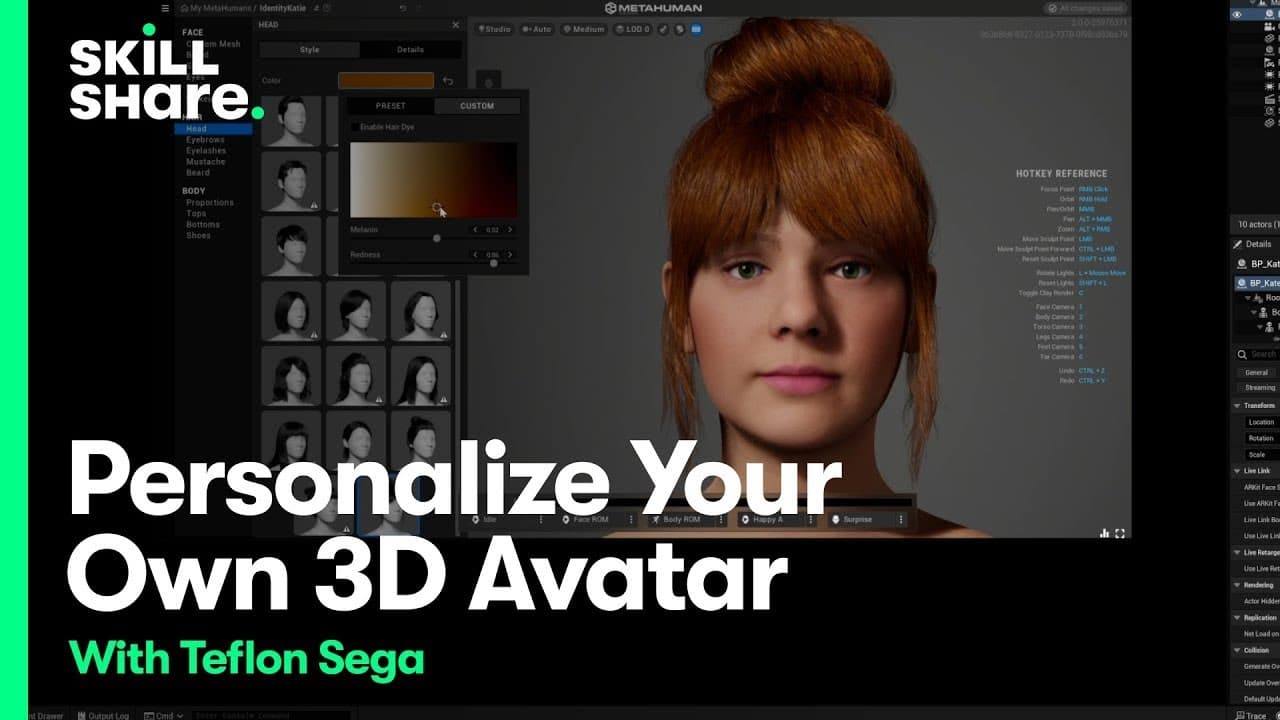Select the General filter in Unreal Details
1280x720 pixels.
[x=1256, y=372]
